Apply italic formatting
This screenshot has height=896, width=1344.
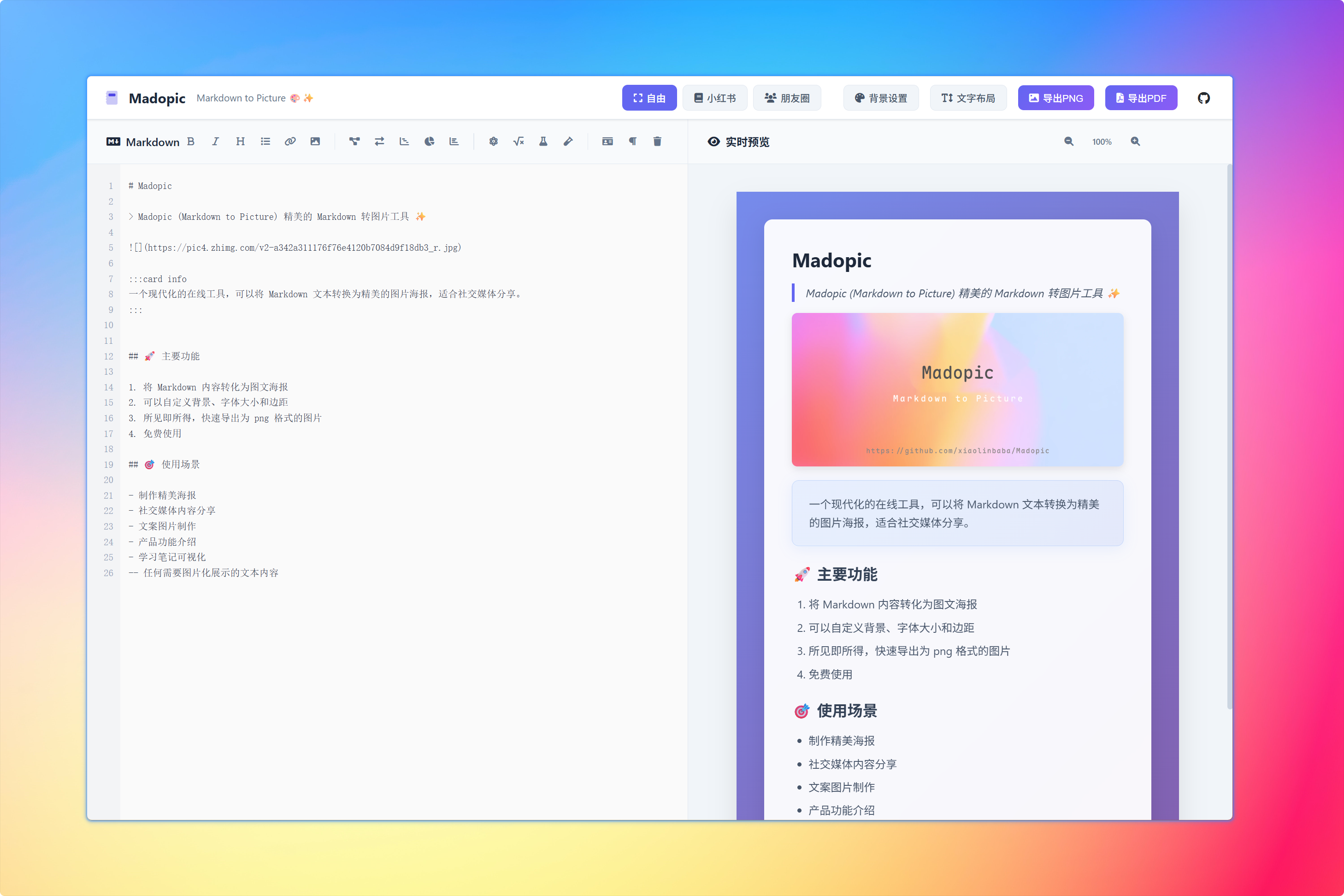[215, 141]
